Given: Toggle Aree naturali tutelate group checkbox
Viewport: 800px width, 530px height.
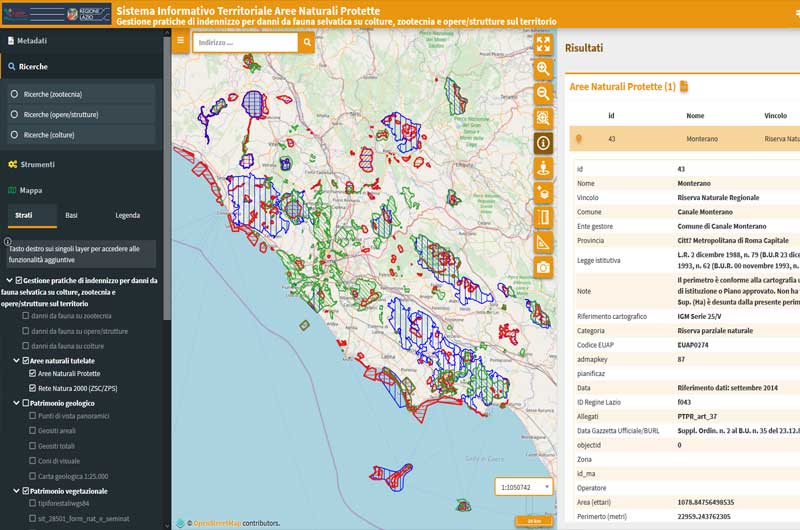Looking at the screenshot, I should [26, 360].
